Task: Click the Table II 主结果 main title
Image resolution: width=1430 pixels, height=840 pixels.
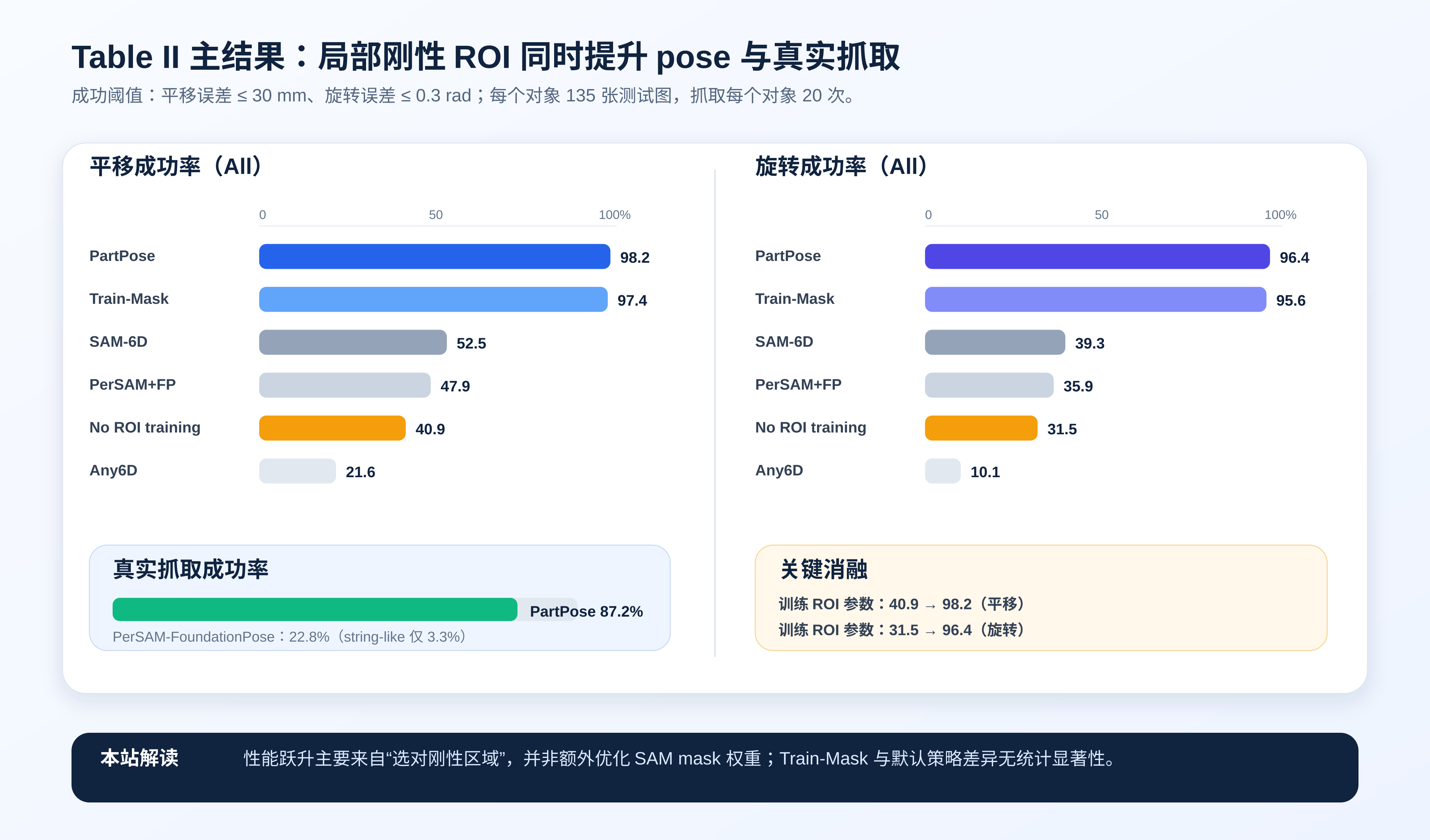Action: pyautogui.click(x=486, y=57)
